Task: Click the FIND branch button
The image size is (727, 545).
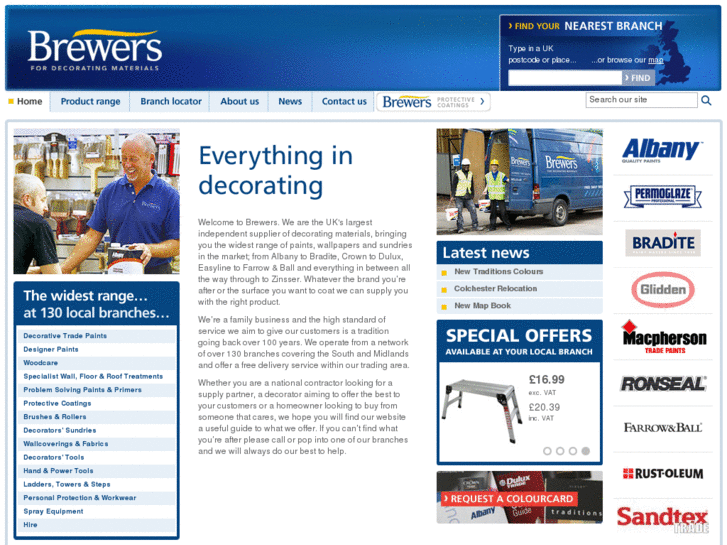Action: (638, 78)
